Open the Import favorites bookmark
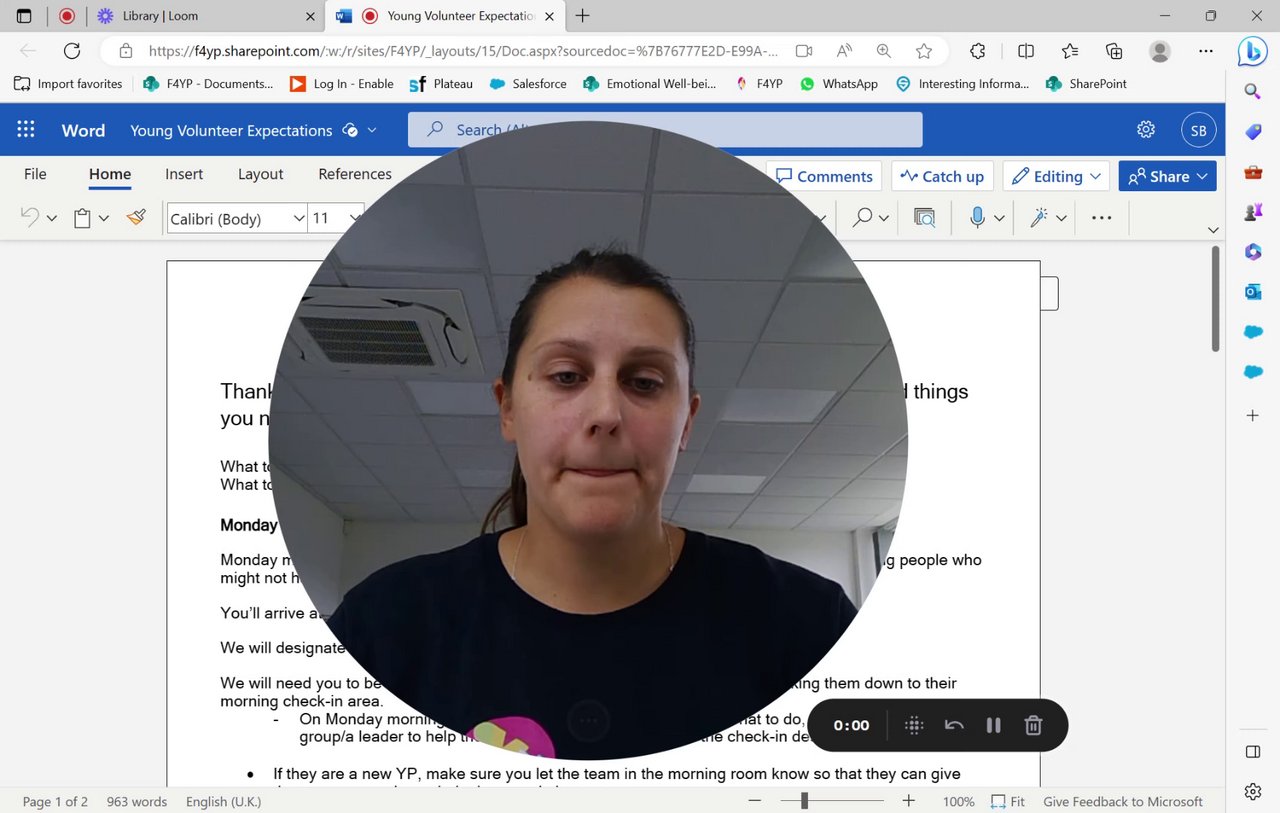Image resolution: width=1280 pixels, height=813 pixels. click(68, 84)
